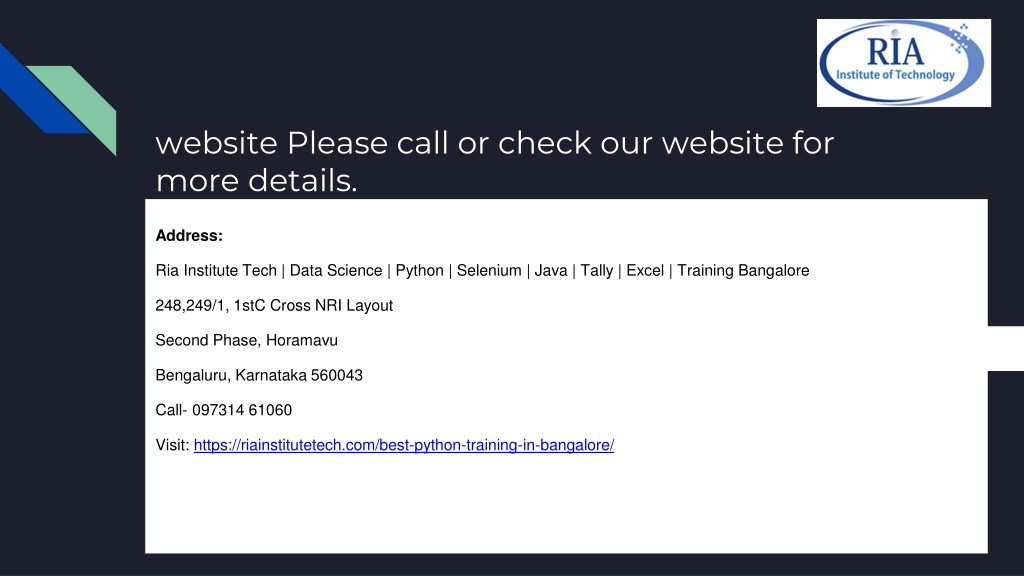The image size is (1024, 576).
Task: Click the white tab protruding at right edge
Action: 1006,348
